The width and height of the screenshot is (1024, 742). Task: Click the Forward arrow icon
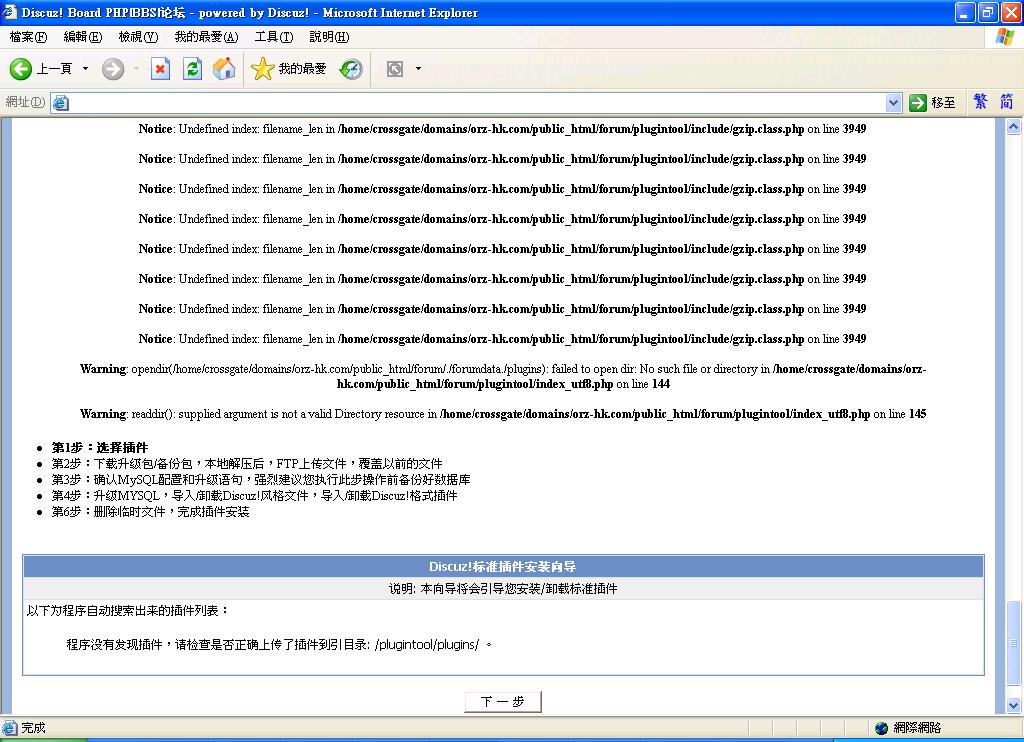point(113,69)
